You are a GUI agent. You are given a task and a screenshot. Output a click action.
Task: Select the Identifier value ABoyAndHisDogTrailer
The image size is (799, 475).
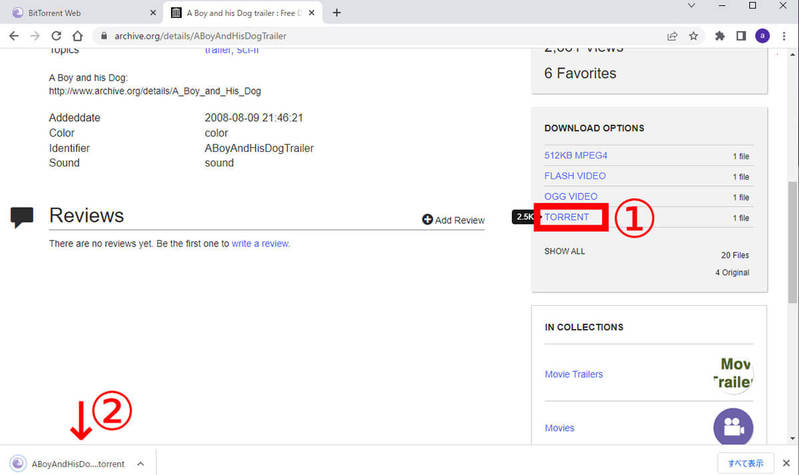click(259, 148)
